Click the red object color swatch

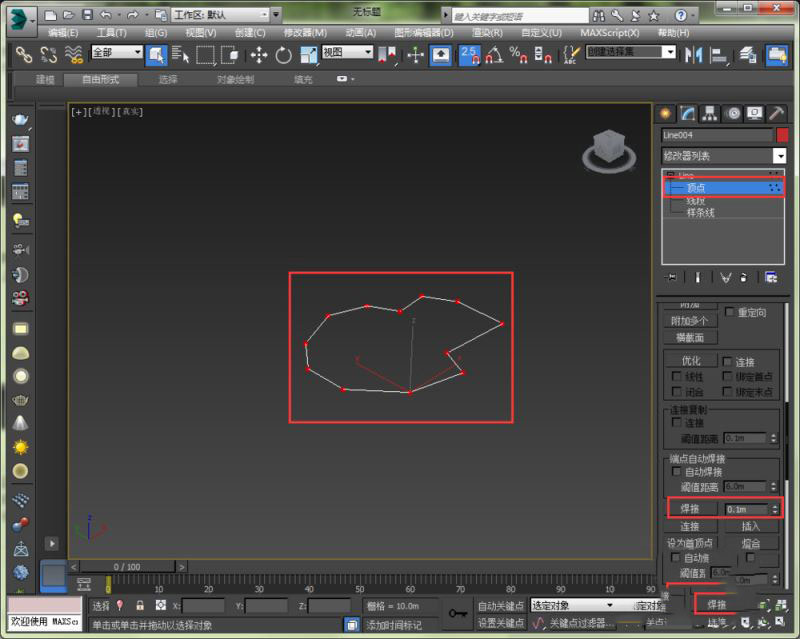(782, 135)
